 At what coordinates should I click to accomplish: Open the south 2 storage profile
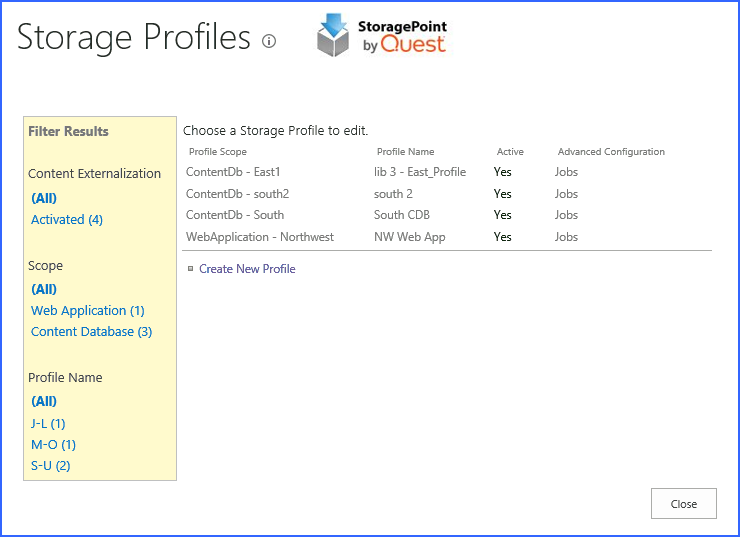(x=393, y=194)
